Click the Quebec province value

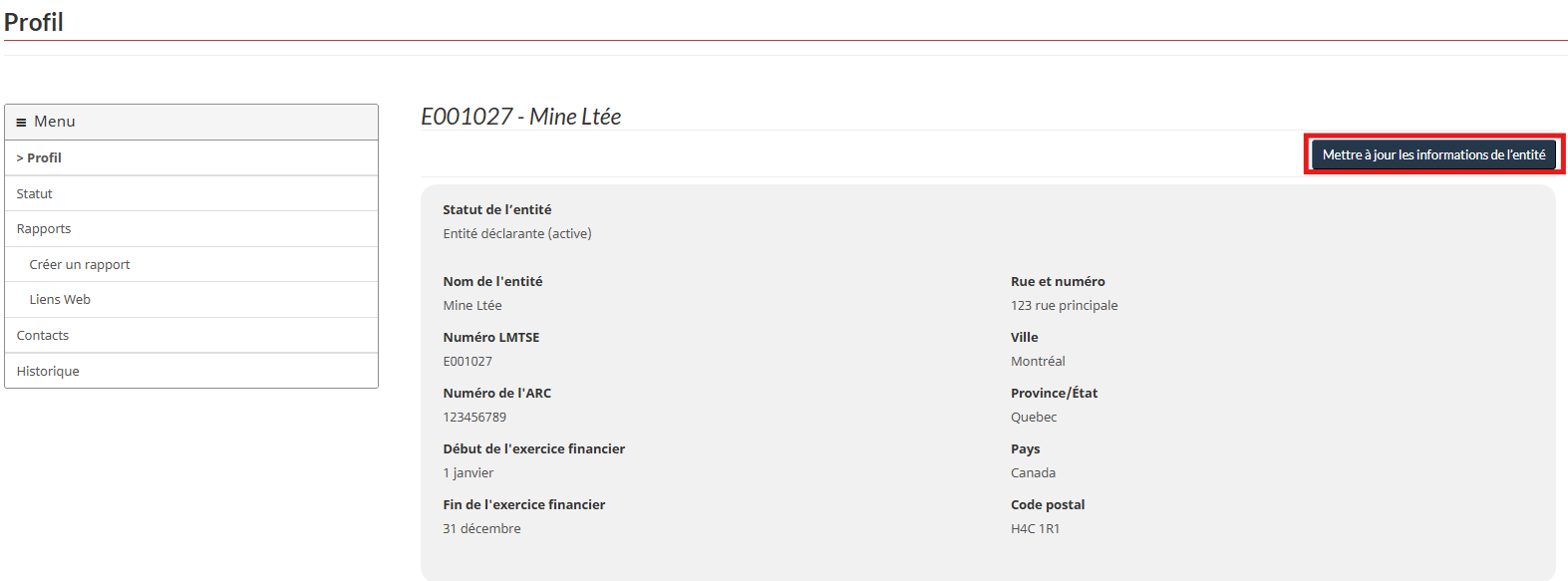point(1034,417)
